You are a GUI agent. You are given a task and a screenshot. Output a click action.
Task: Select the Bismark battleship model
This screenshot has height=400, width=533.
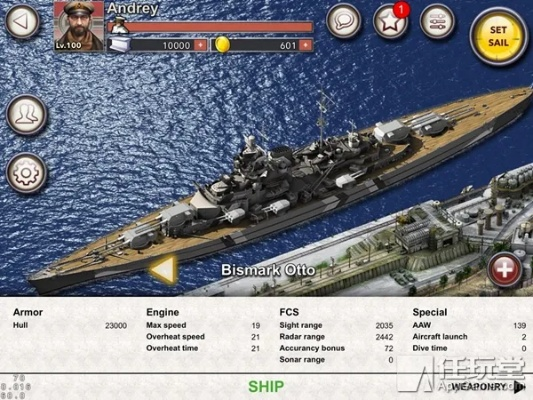[279, 190]
